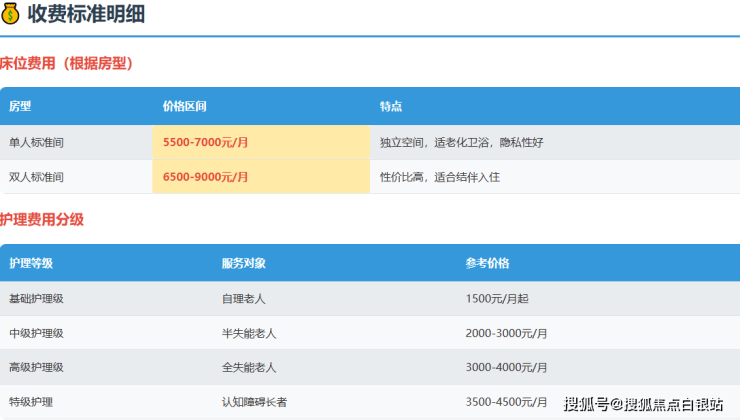The width and height of the screenshot is (740, 420).
Task: Click the highlighted 5500-7000元/月 price cell
Action: point(206,142)
